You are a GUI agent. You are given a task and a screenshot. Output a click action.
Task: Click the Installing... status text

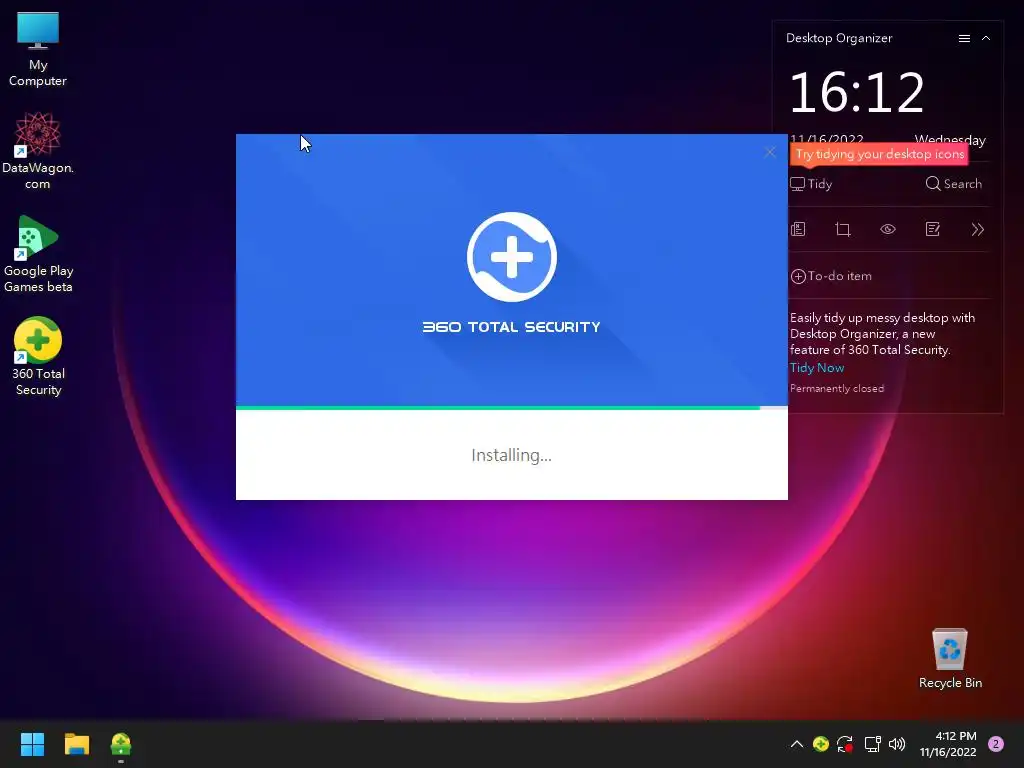(511, 455)
